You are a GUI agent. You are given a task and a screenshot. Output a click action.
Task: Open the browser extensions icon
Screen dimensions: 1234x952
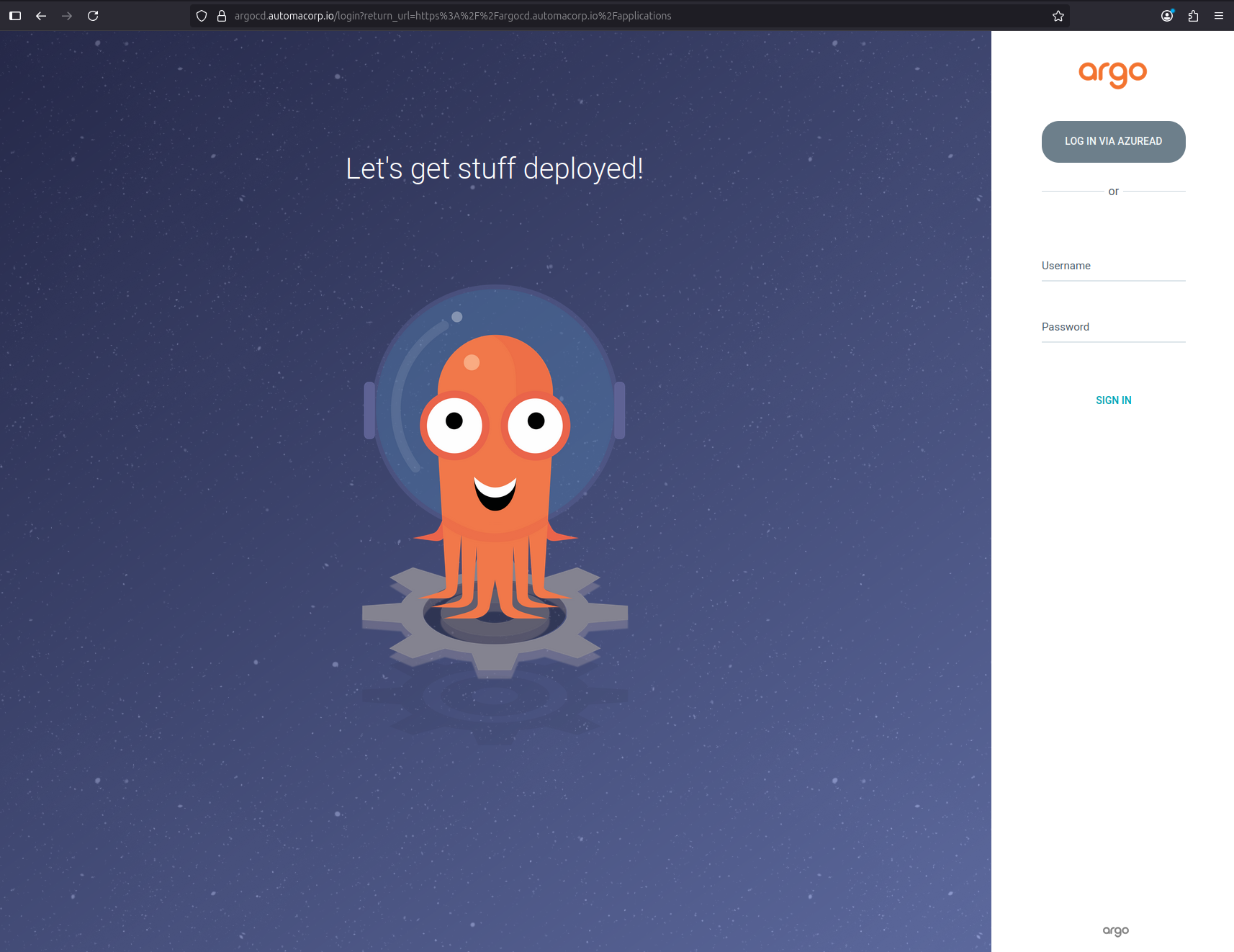click(x=1194, y=16)
